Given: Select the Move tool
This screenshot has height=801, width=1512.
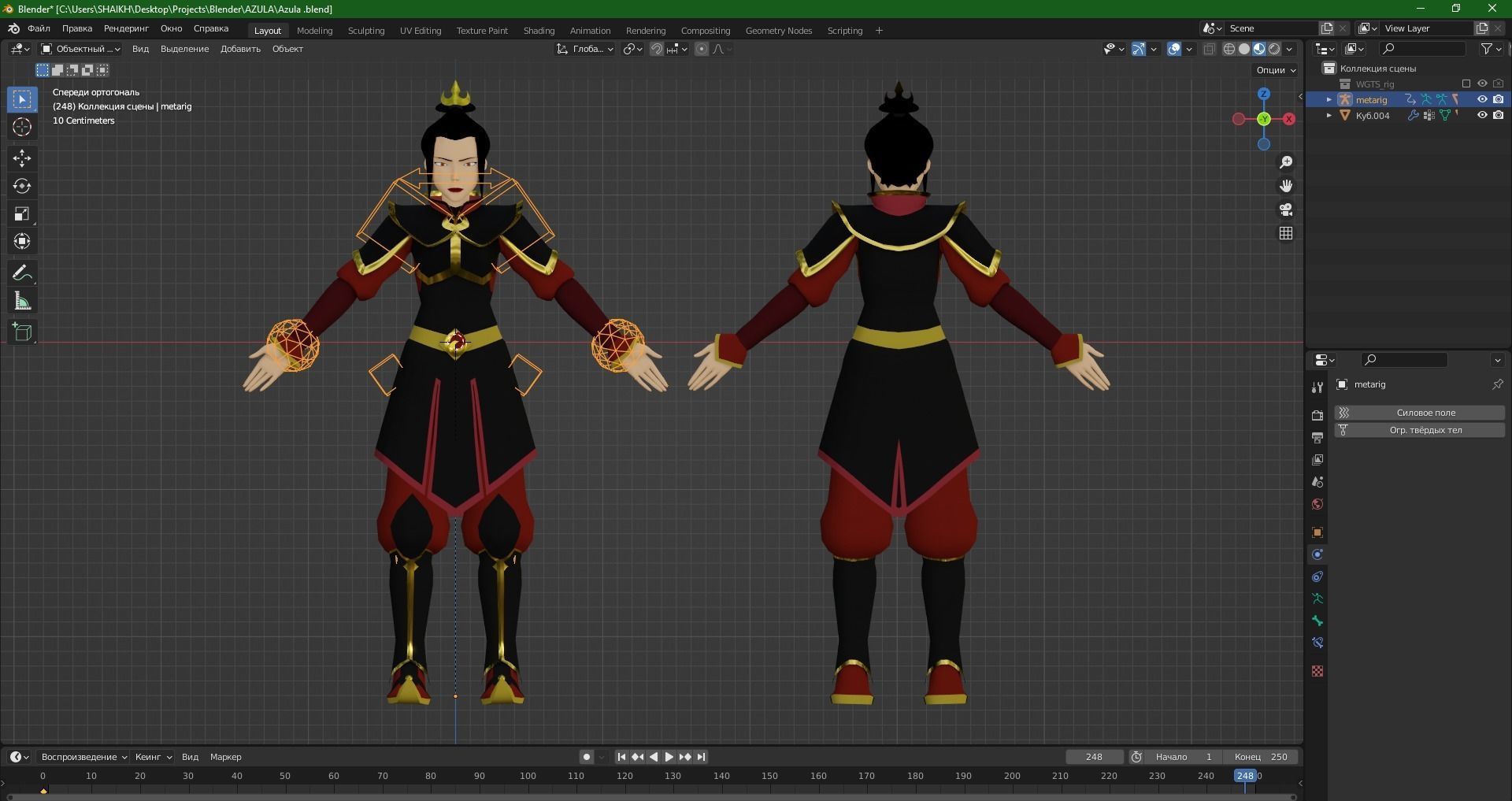Looking at the screenshot, I should coord(22,158).
